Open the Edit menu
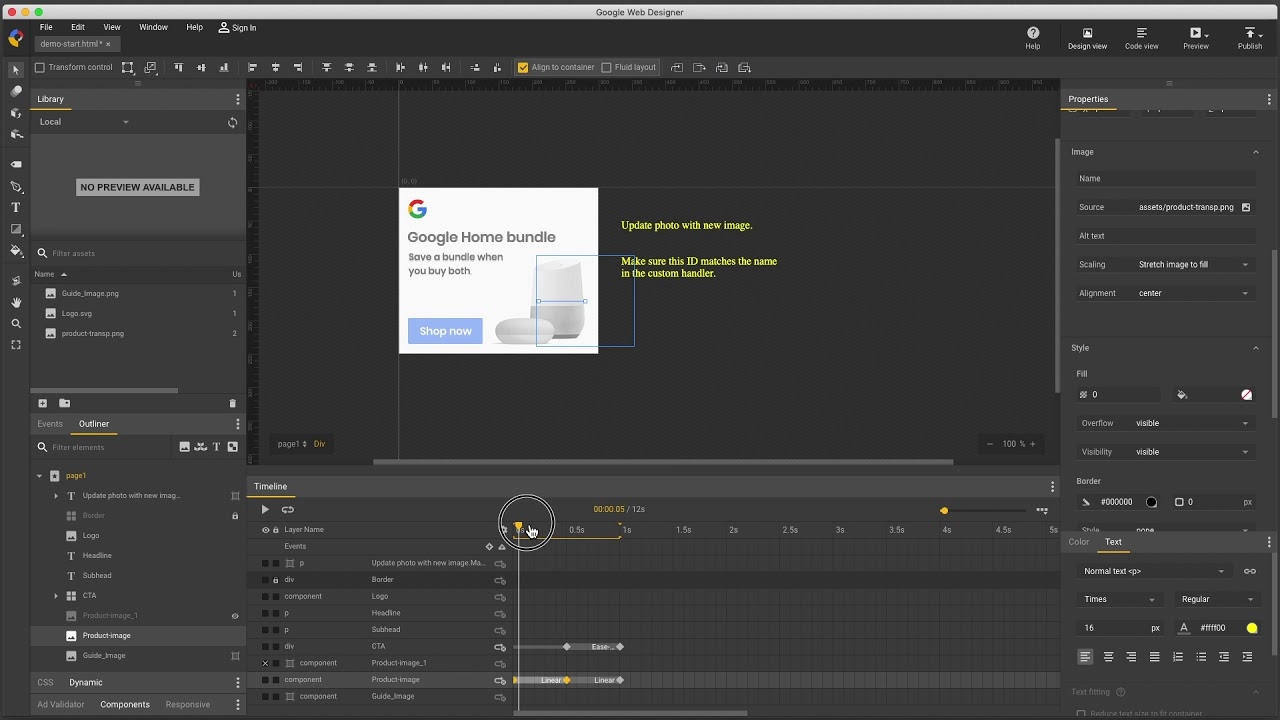 point(78,27)
